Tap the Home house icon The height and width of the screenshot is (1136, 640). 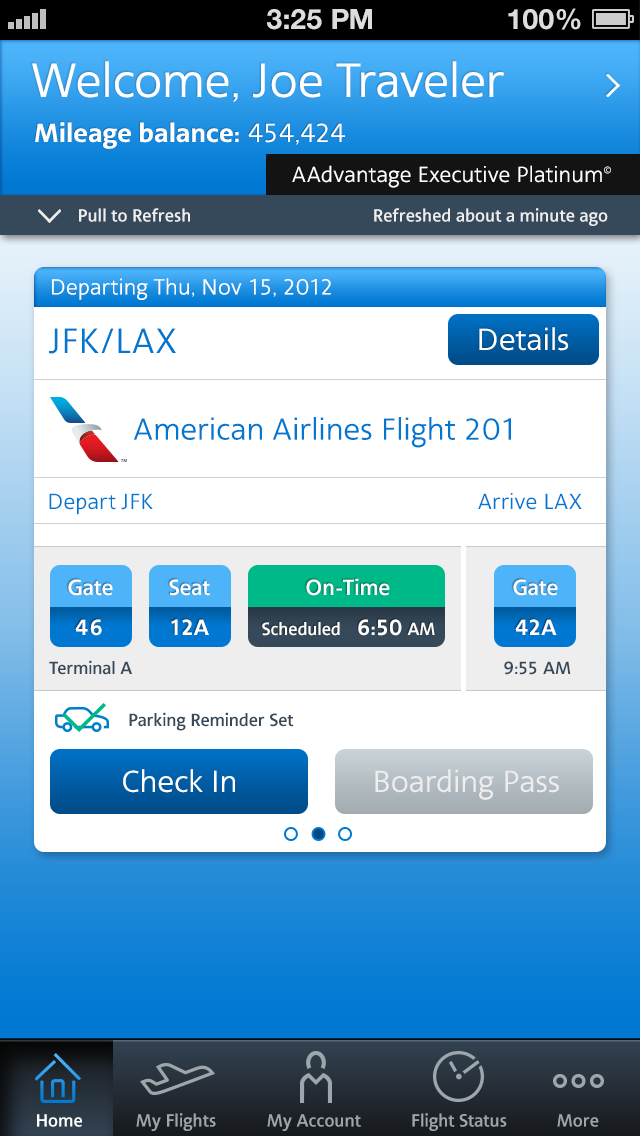pyautogui.click(x=58, y=1078)
